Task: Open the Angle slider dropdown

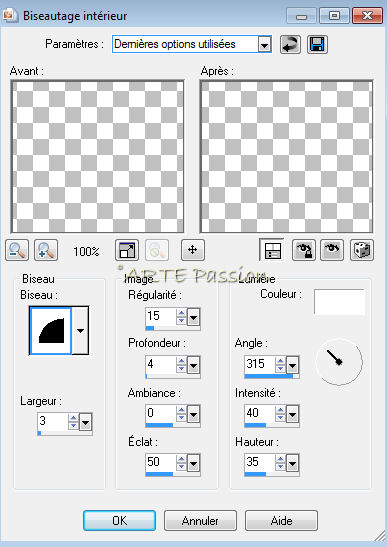Action: tap(292, 365)
